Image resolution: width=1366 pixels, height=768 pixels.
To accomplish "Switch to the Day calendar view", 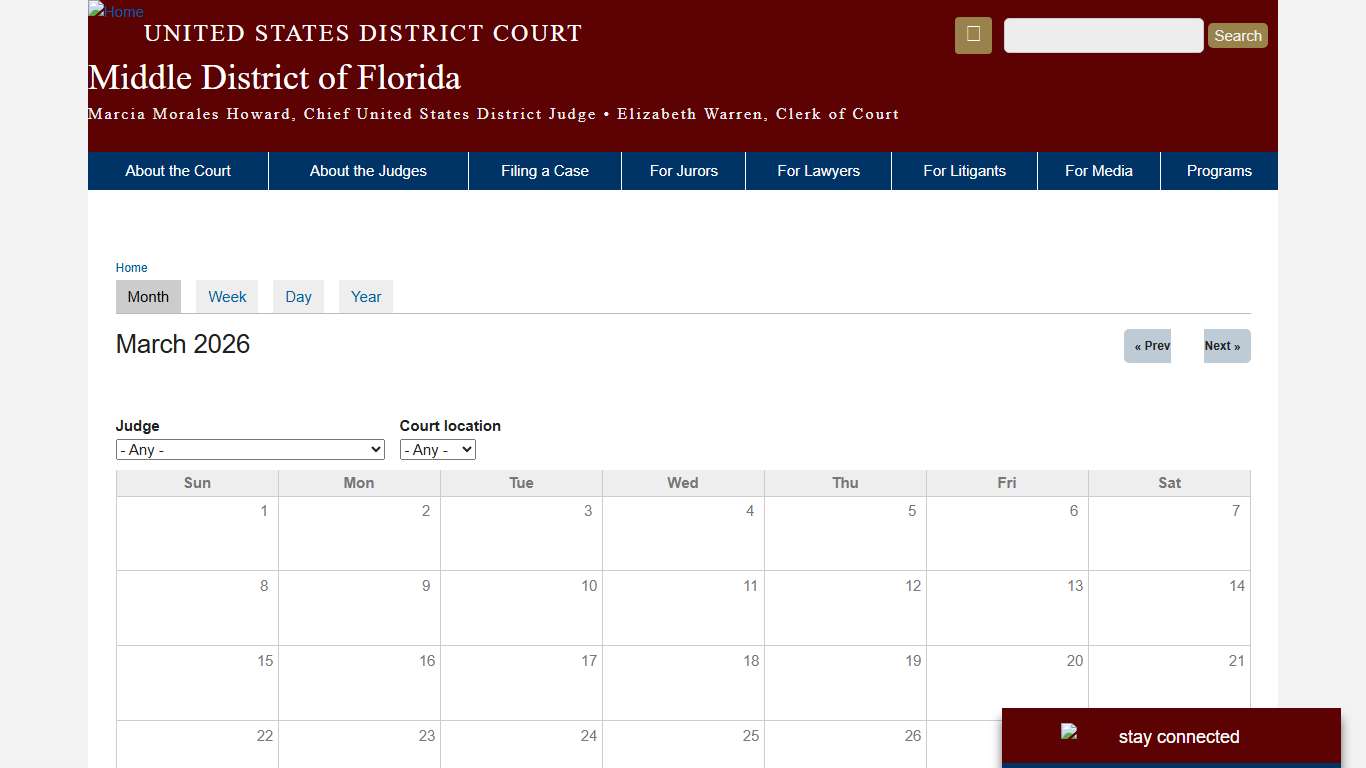I will (297, 296).
